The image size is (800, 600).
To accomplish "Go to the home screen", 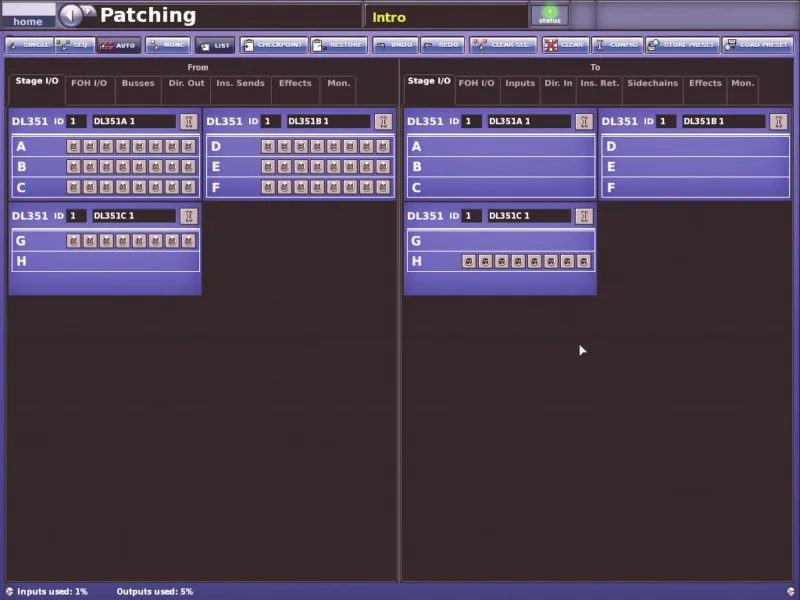I will pyautogui.click(x=28, y=15).
